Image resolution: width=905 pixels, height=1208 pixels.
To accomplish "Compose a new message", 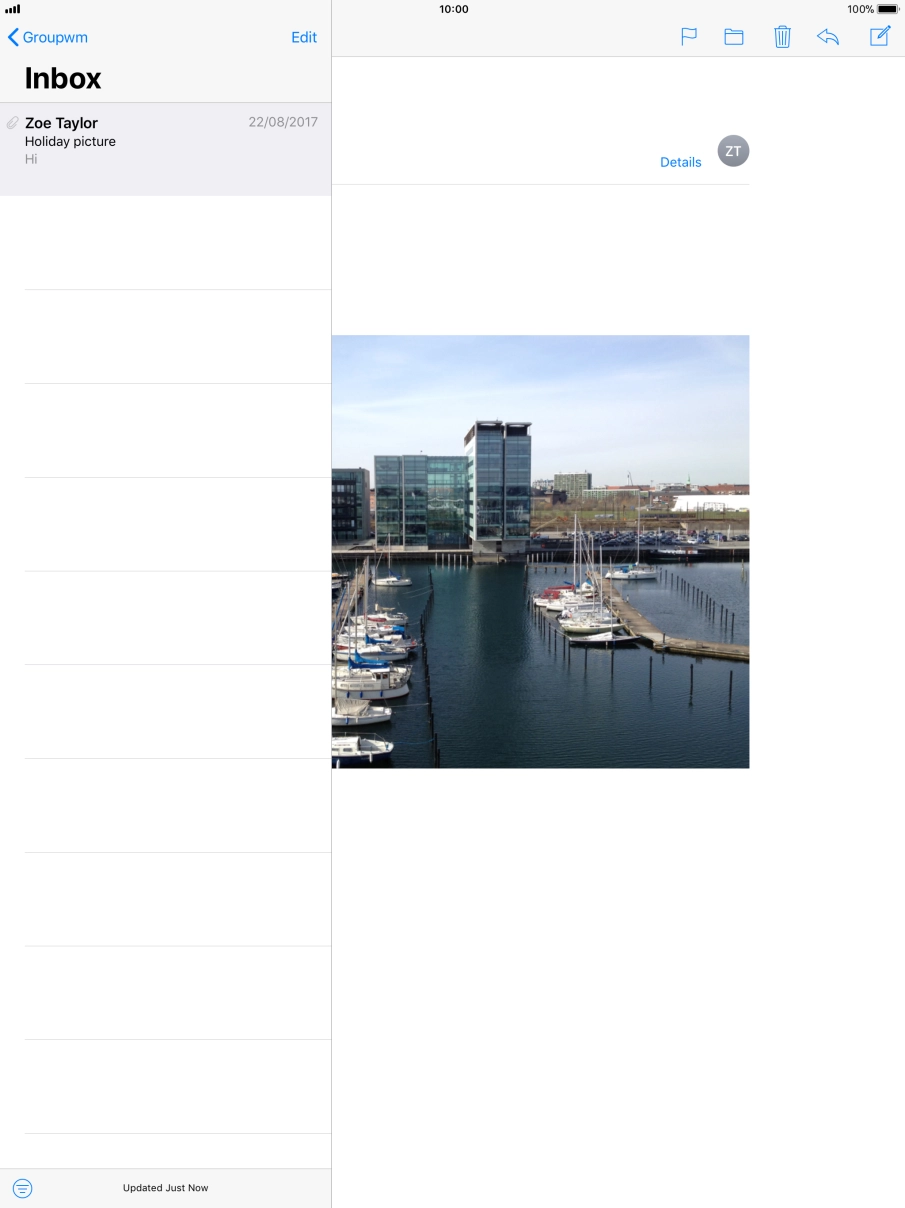I will [x=879, y=37].
